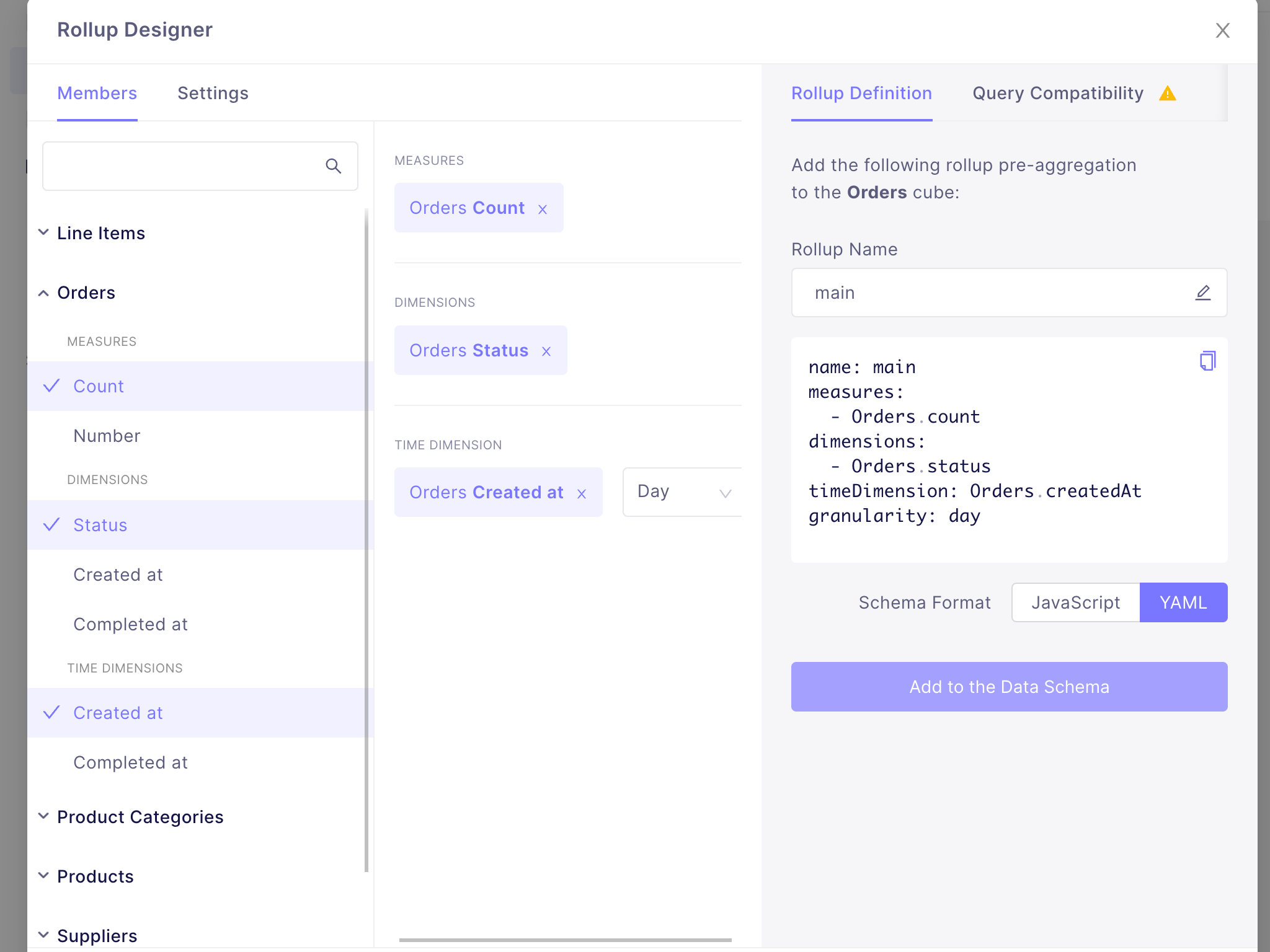Click the members list vertical scrollbar
This screenshot has width=1270, height=952.
tap(366, 540)
